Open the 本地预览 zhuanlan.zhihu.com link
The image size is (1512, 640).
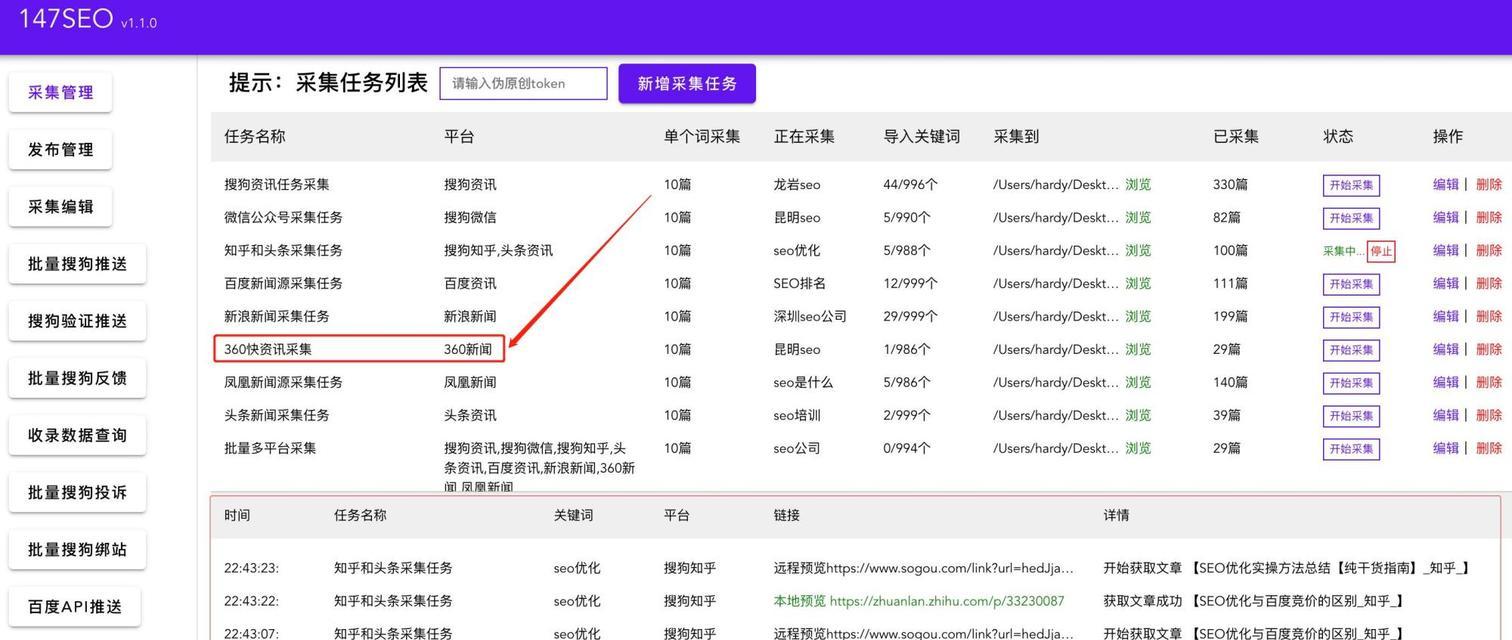click(x=919, y=601)
